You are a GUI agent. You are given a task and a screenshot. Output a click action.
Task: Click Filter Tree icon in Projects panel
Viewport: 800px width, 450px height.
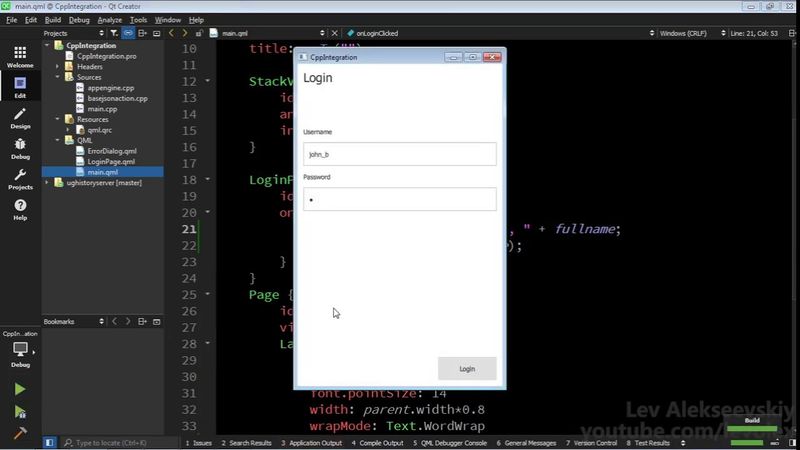(x=114, y=33)
